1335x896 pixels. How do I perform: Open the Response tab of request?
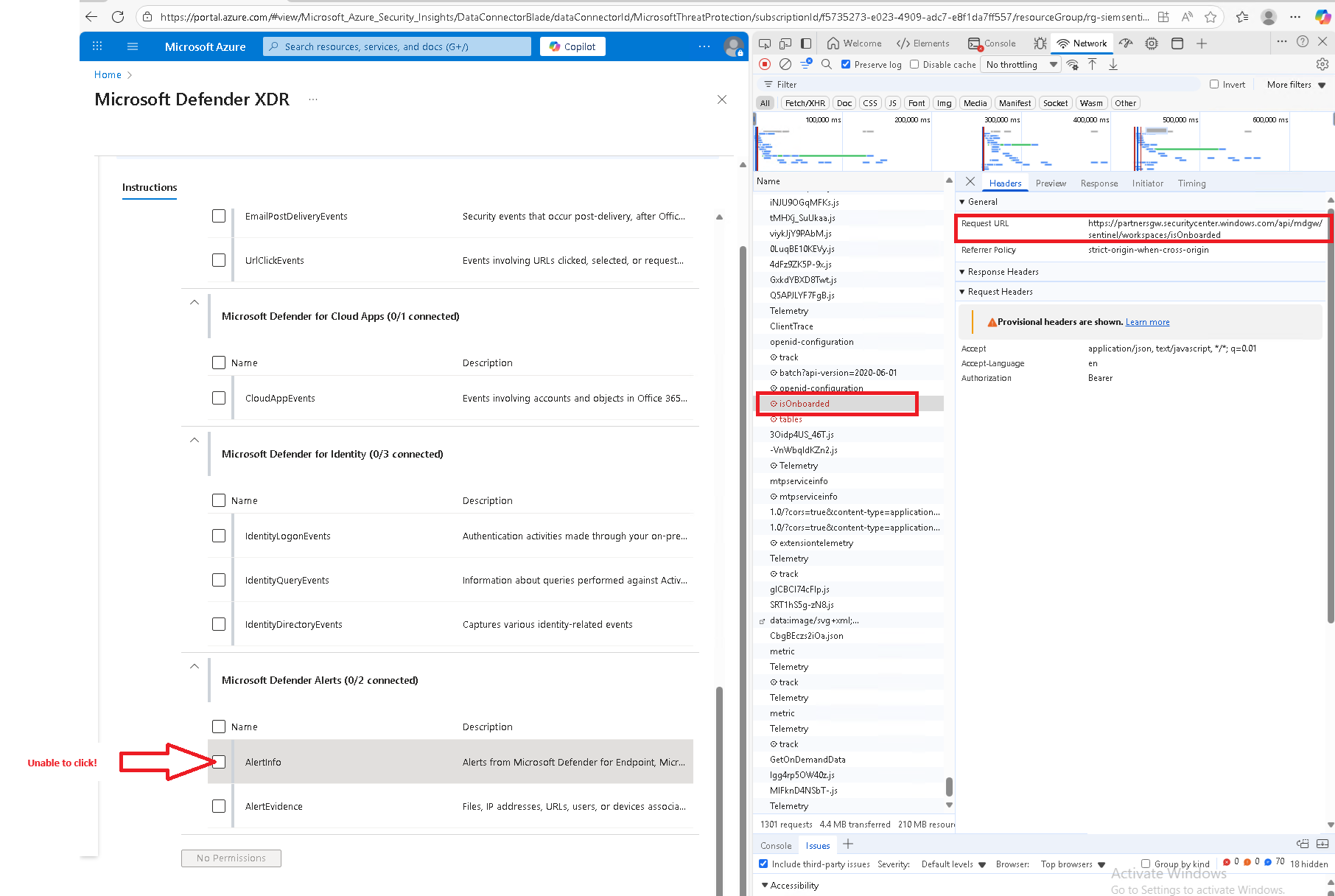(x=1099, y=183)
